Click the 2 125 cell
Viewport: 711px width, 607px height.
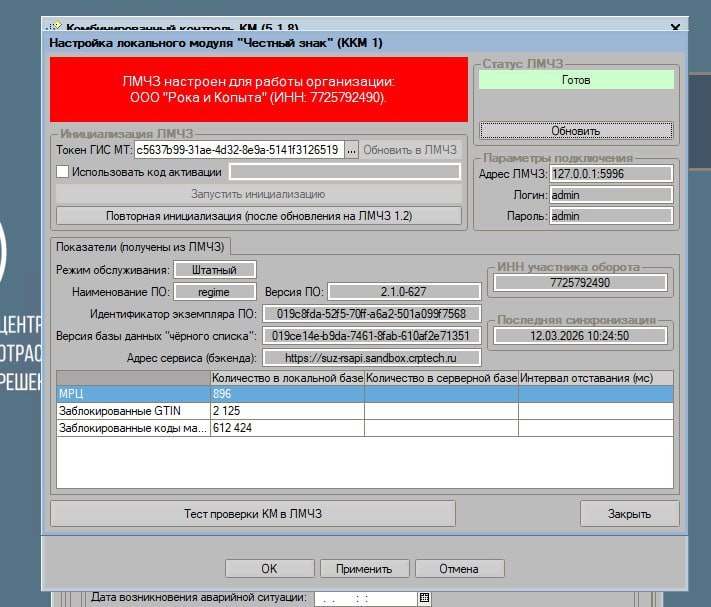(287, 411)
